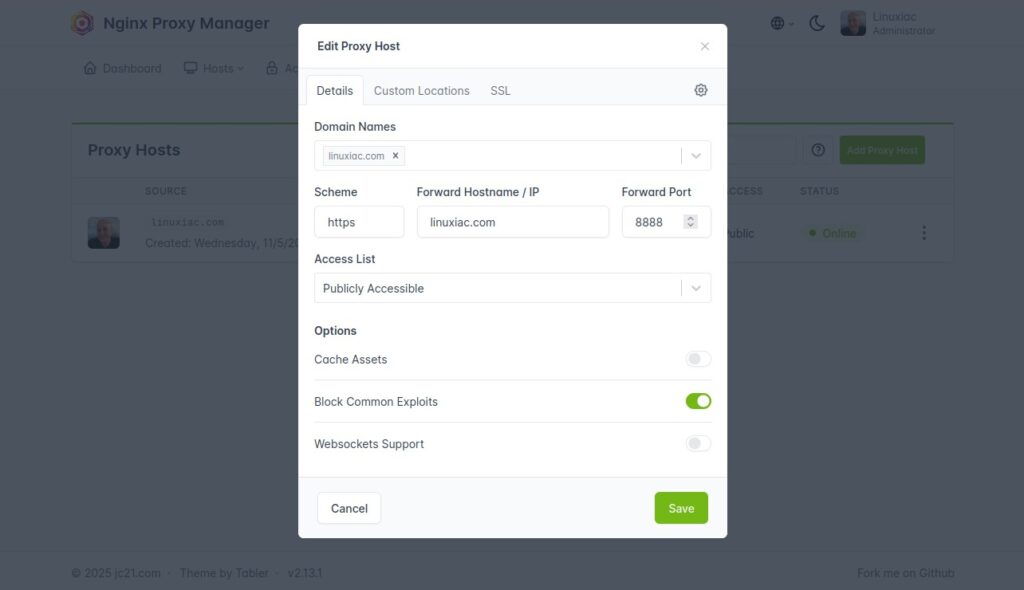Click the Linuxiac Administrator avatar
The height and width of the screenshot is (590, 1024).
click(x=853, y=22)
